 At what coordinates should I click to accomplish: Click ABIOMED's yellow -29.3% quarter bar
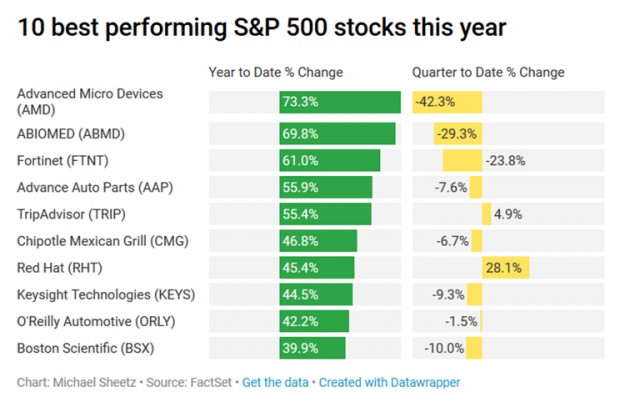pos(458,133)
